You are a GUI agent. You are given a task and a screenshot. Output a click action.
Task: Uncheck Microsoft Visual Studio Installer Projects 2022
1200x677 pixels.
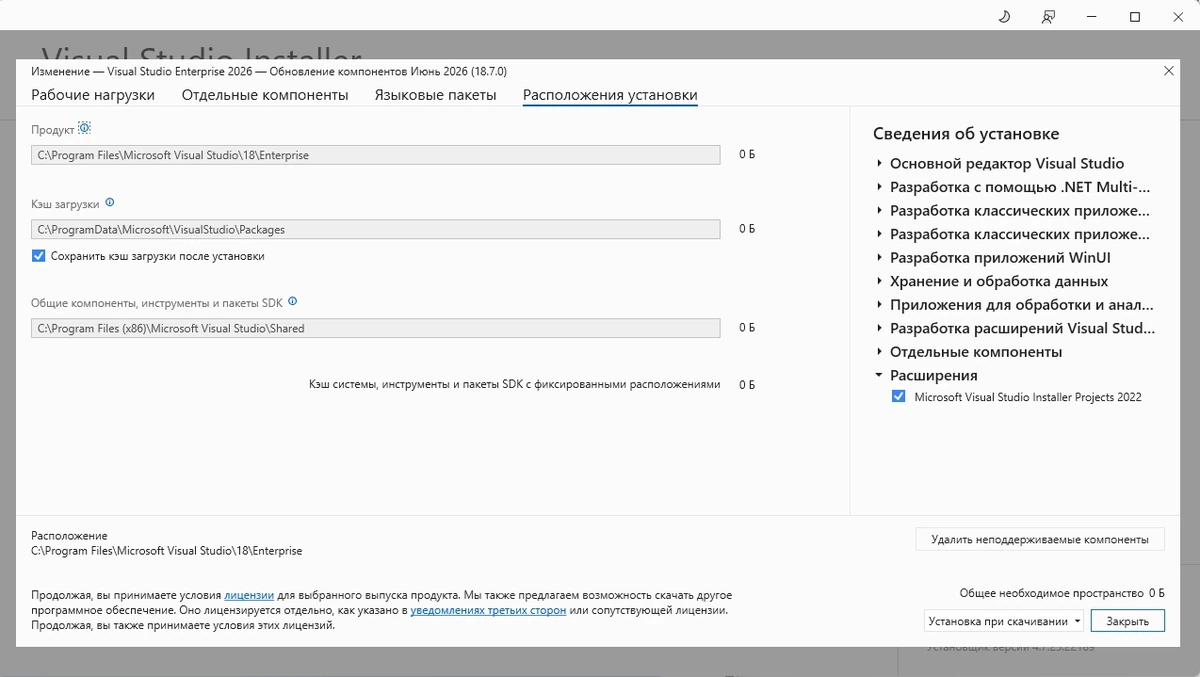coord(898,397)
